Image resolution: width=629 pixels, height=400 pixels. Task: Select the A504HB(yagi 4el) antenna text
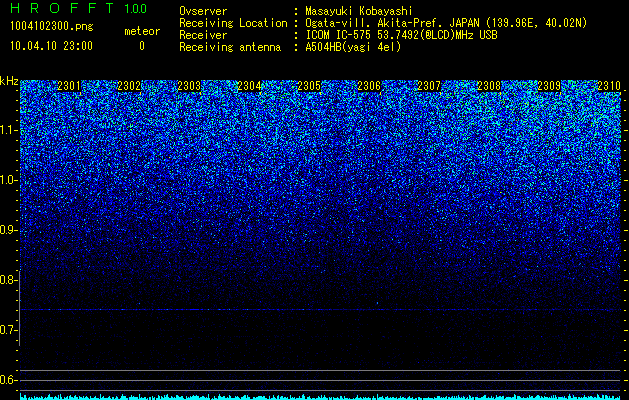click(353, 47)
